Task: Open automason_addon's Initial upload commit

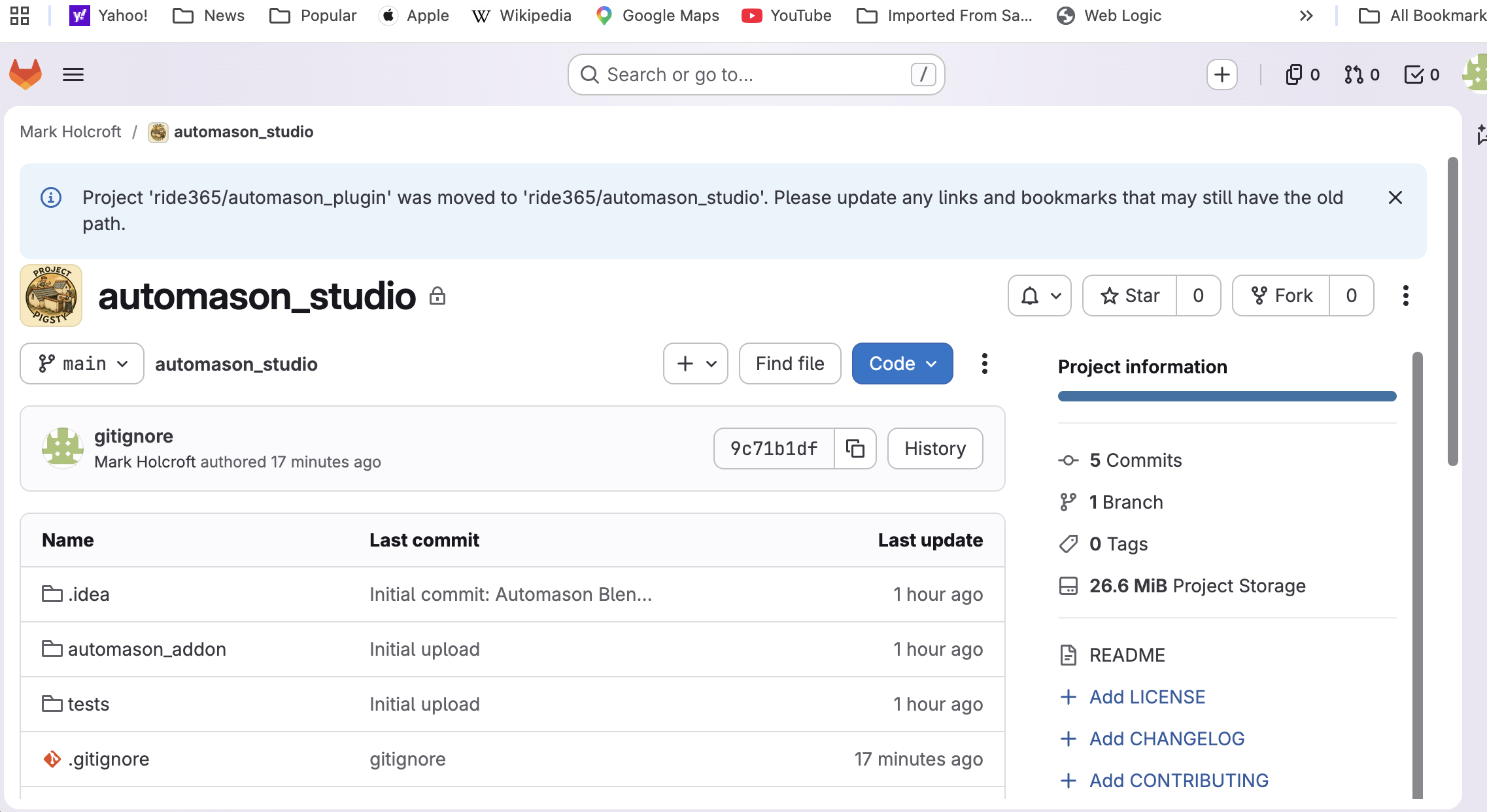Action: coord(424,649)
